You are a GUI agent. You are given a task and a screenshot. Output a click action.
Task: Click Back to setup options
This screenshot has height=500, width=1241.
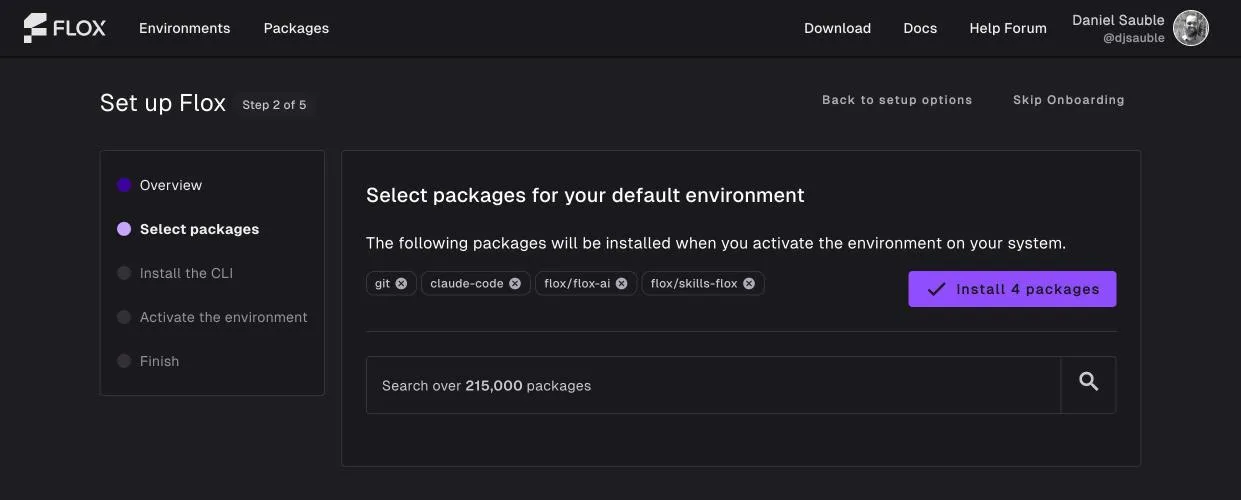897,100
